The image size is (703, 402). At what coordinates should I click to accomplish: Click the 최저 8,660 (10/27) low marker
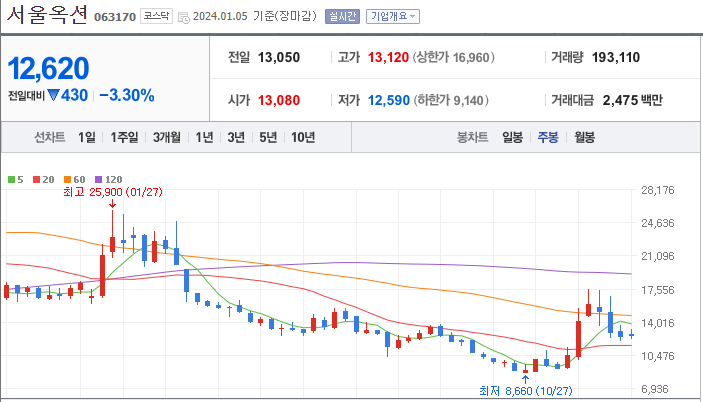coord(525,391)
